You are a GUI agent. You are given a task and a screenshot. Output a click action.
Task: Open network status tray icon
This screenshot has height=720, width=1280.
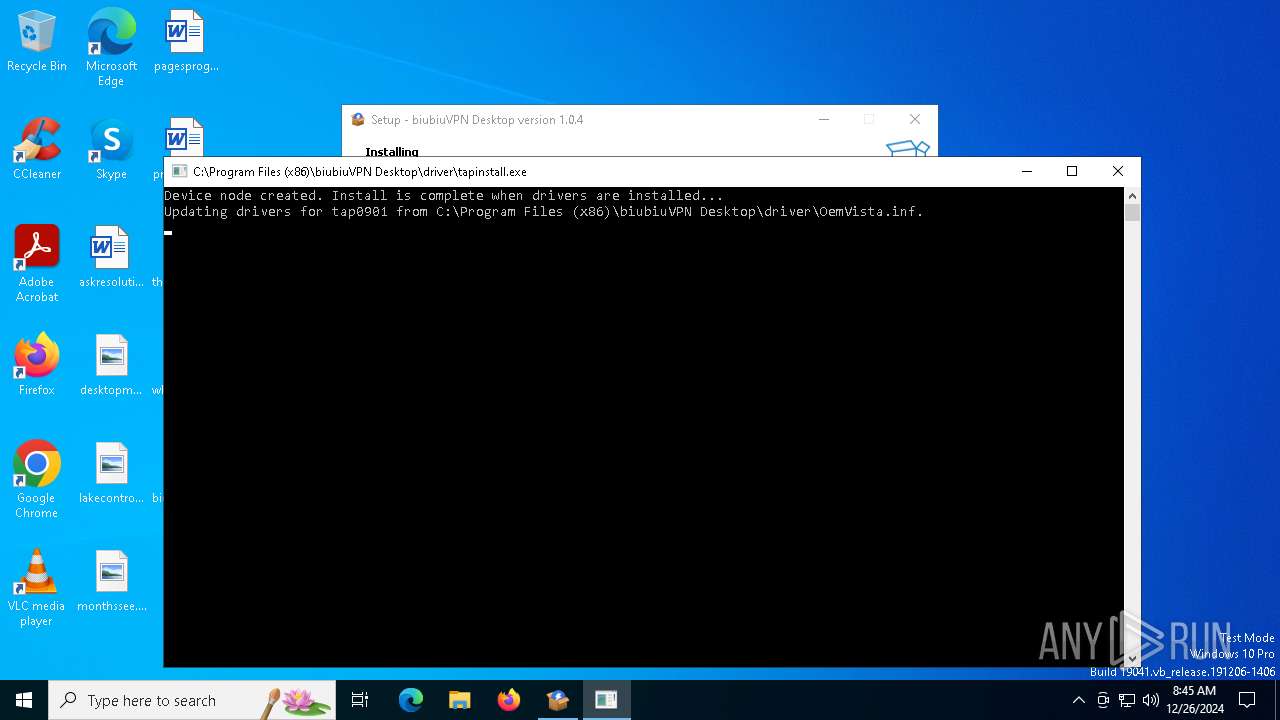coord(1127,700)
